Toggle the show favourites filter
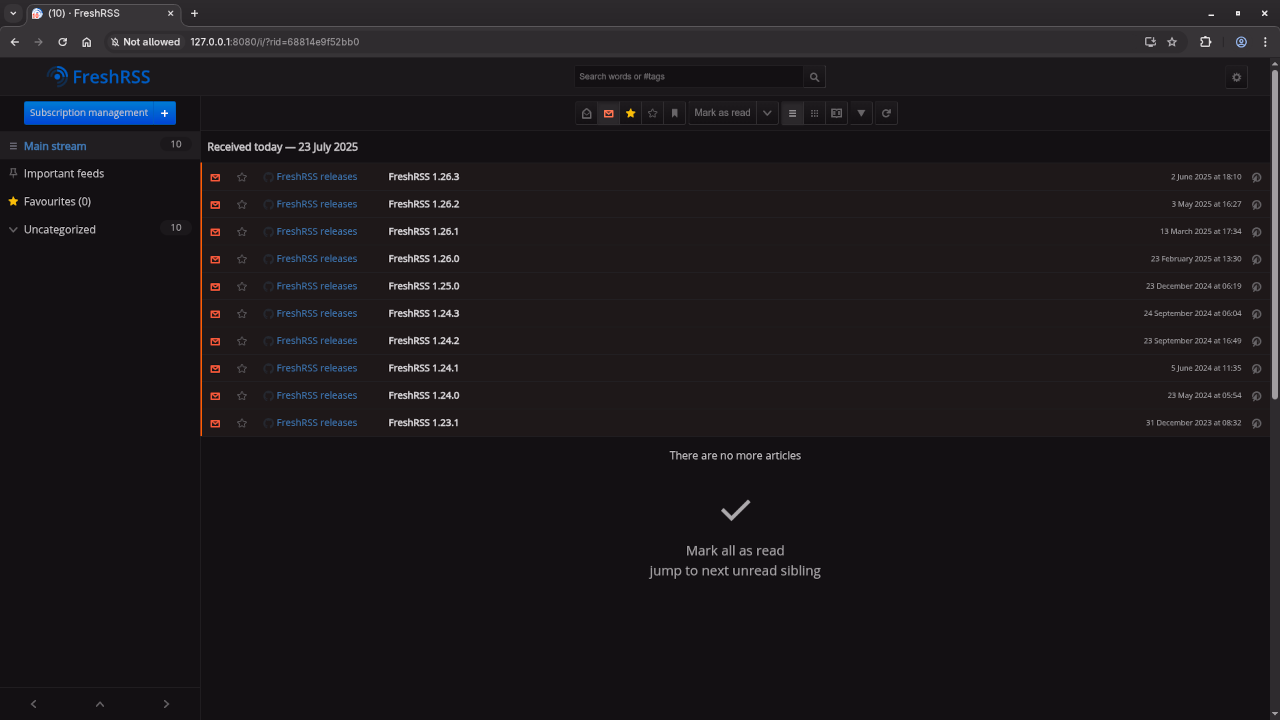The image size is (1280, 720). point(631,113)
